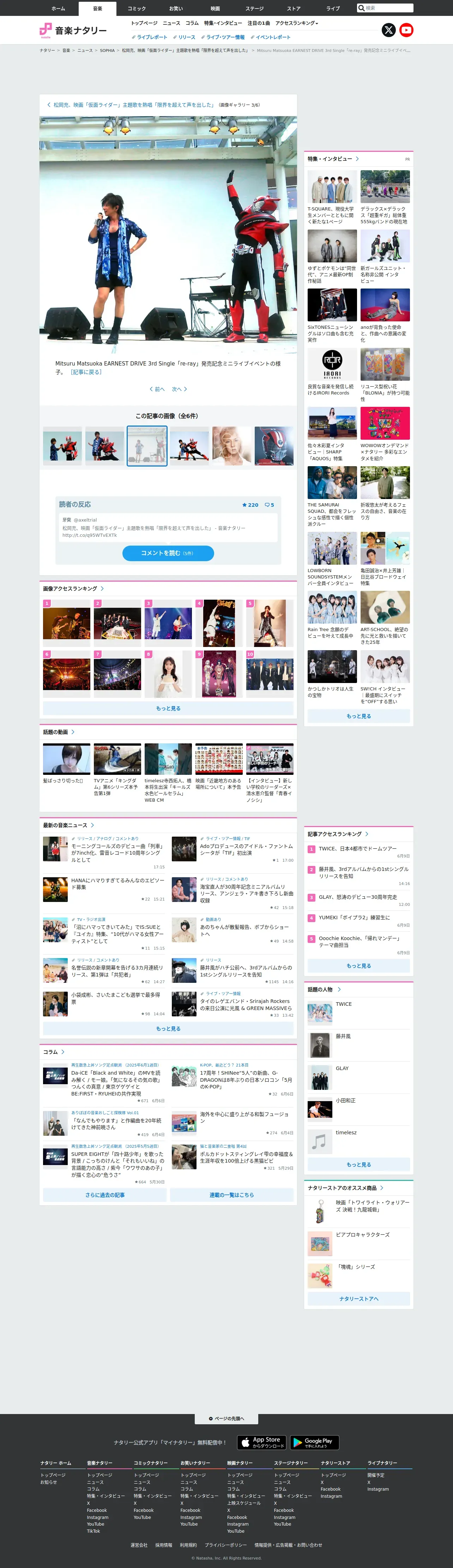Open 髪ばっさり切った video thumbnail
453x1568 pixels.
coord(66,759)
